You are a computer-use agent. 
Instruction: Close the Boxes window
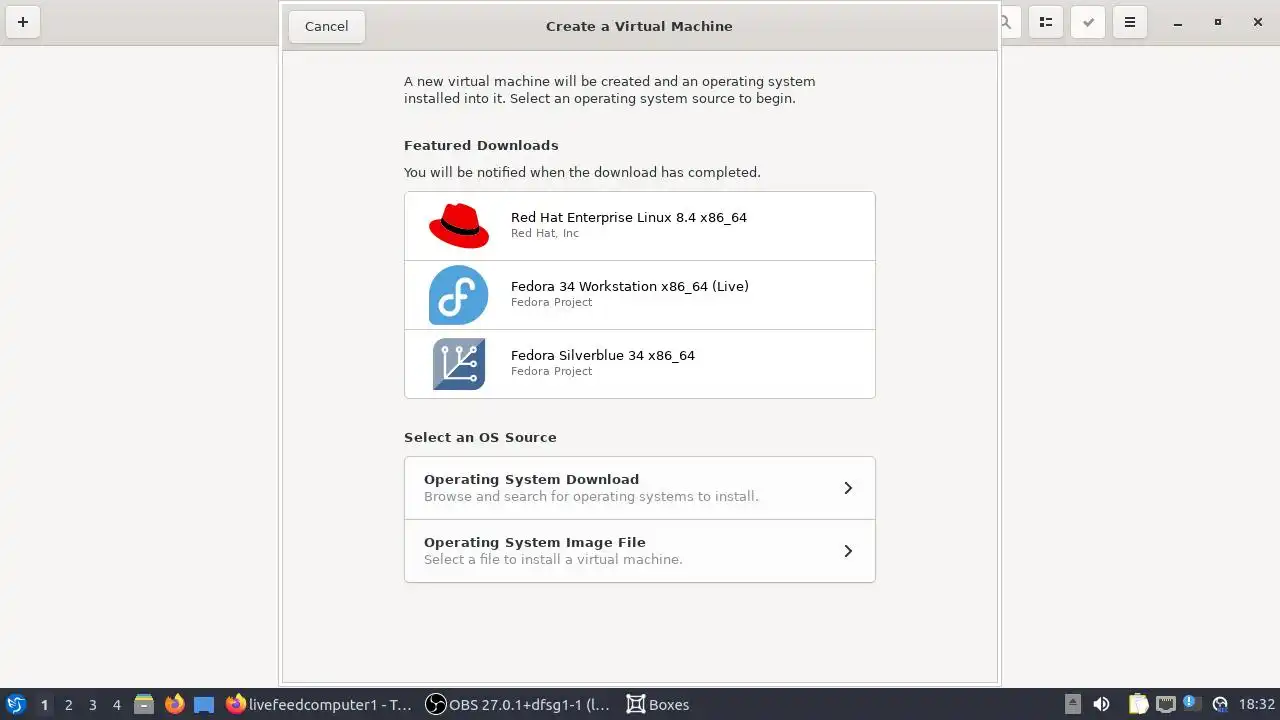(1258, 22)
